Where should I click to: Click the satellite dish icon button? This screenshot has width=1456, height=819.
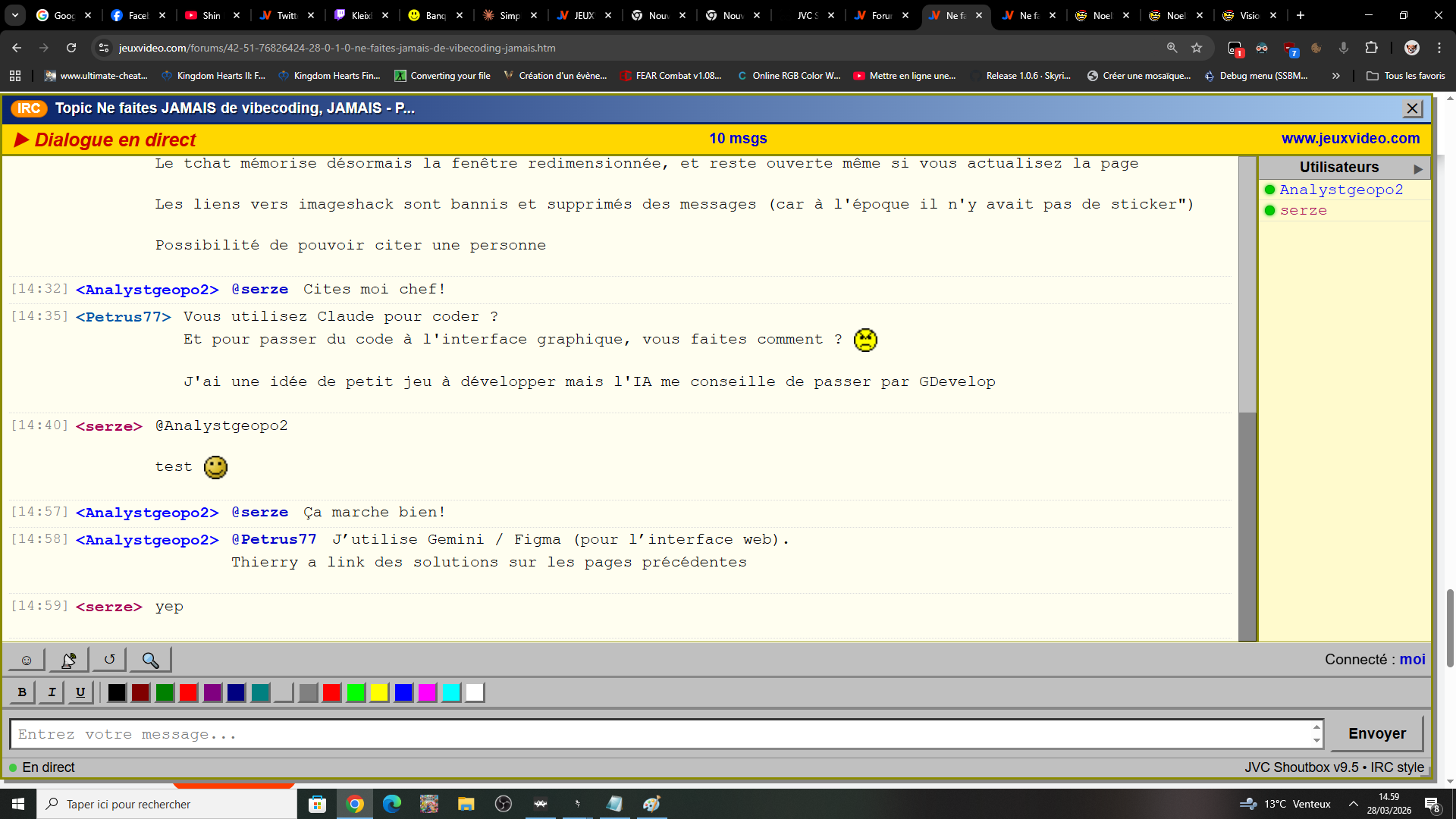[68, 660]
